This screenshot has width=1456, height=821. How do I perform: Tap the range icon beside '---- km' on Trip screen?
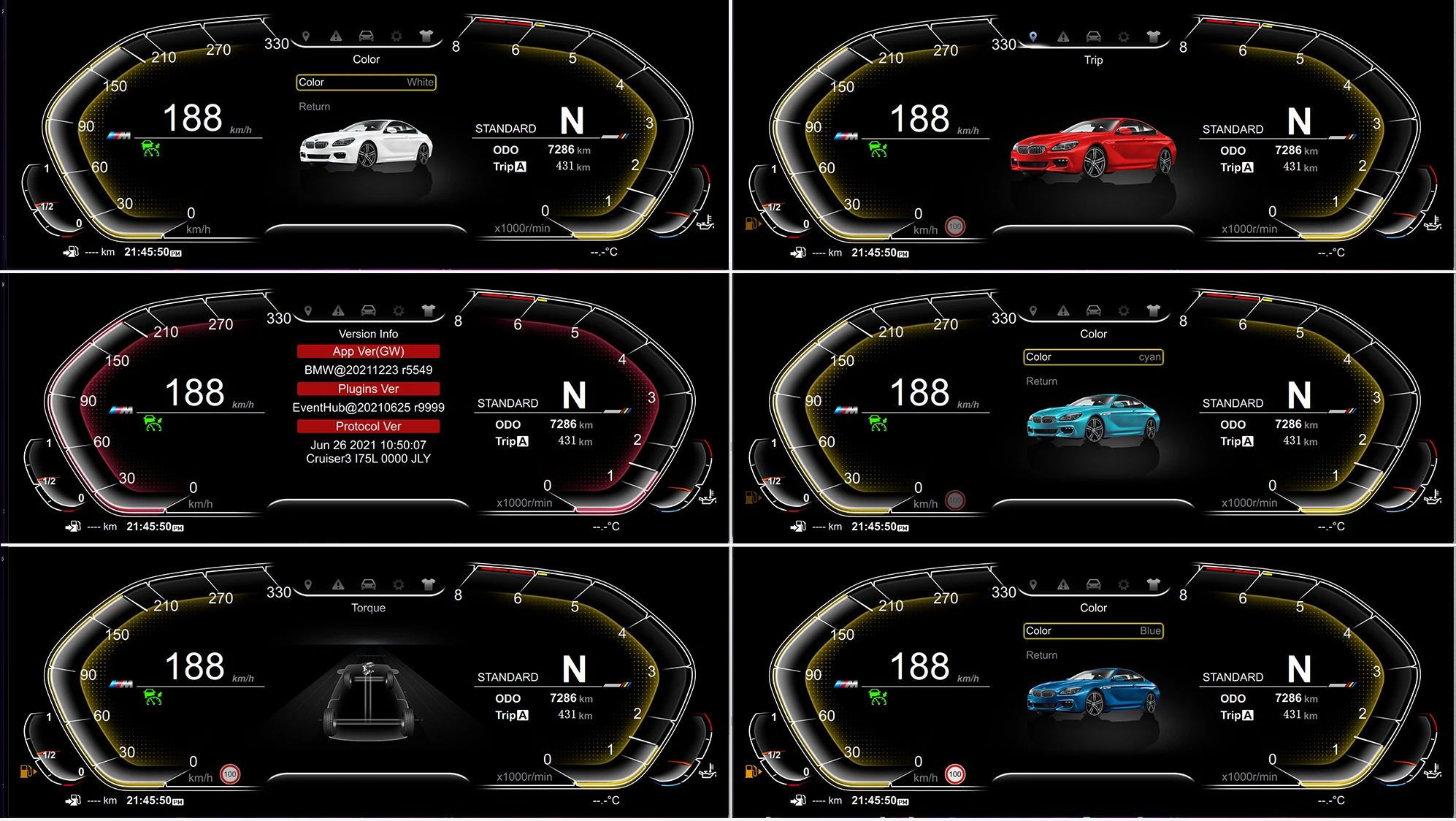pos(799,253)
